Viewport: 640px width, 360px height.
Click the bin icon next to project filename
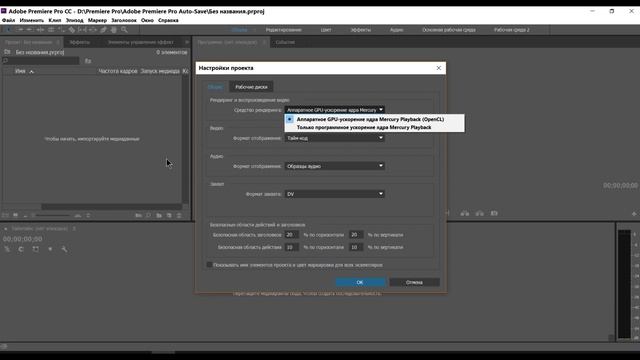tap(7, 52)
